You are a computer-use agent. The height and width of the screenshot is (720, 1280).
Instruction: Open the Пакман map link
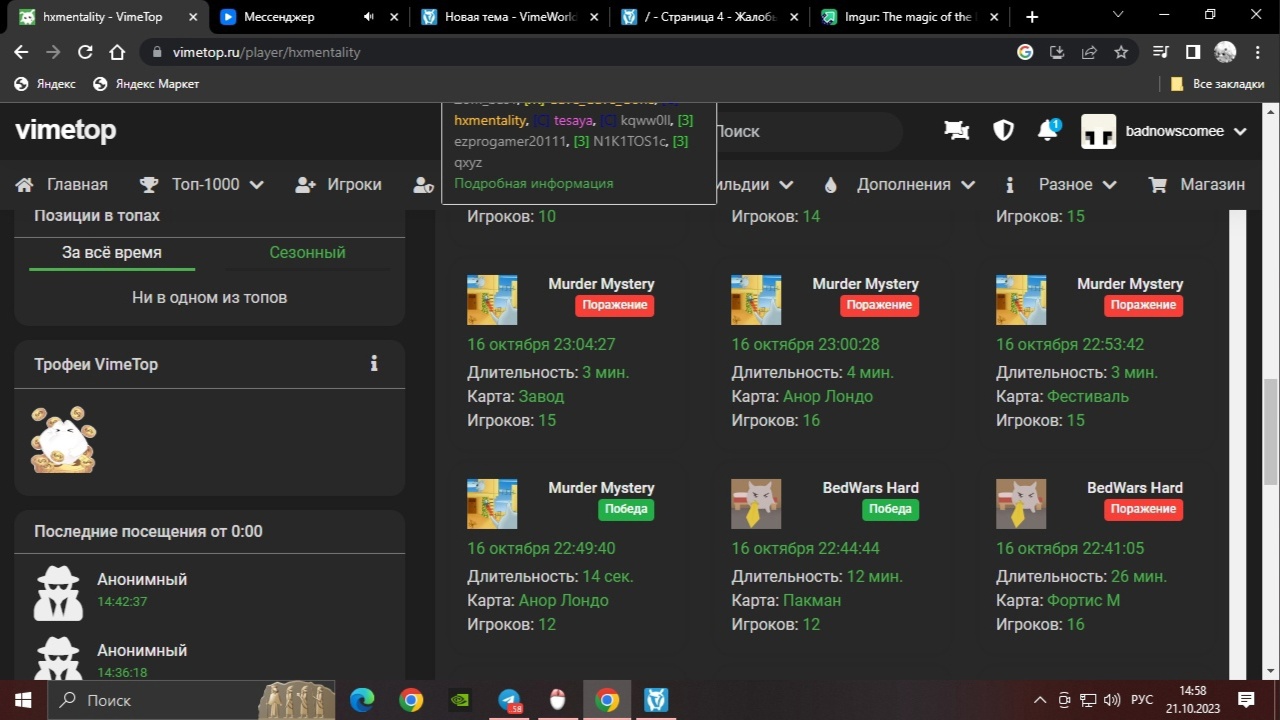coord(812,600)
